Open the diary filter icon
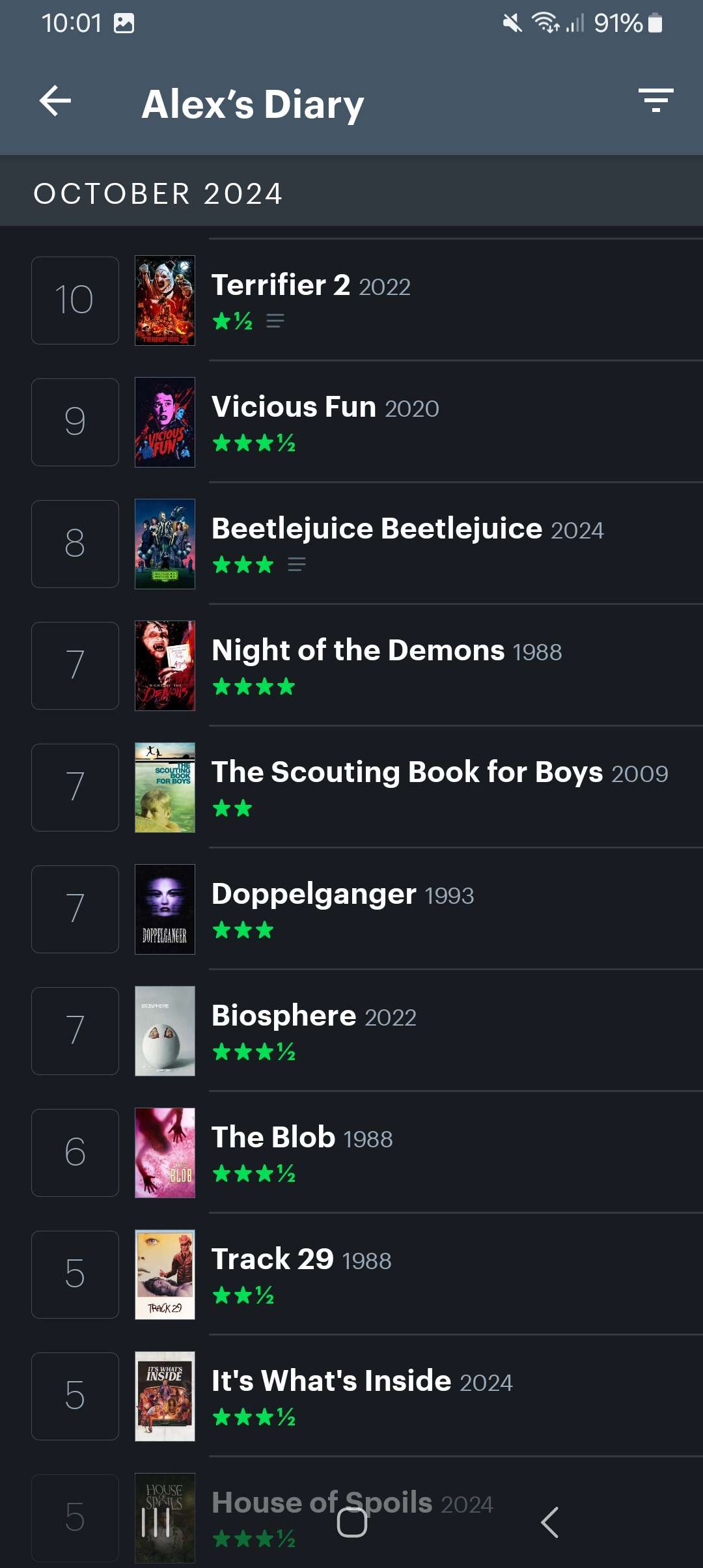The width and height of the screenshot is (703, 1568). click(655, 101)
